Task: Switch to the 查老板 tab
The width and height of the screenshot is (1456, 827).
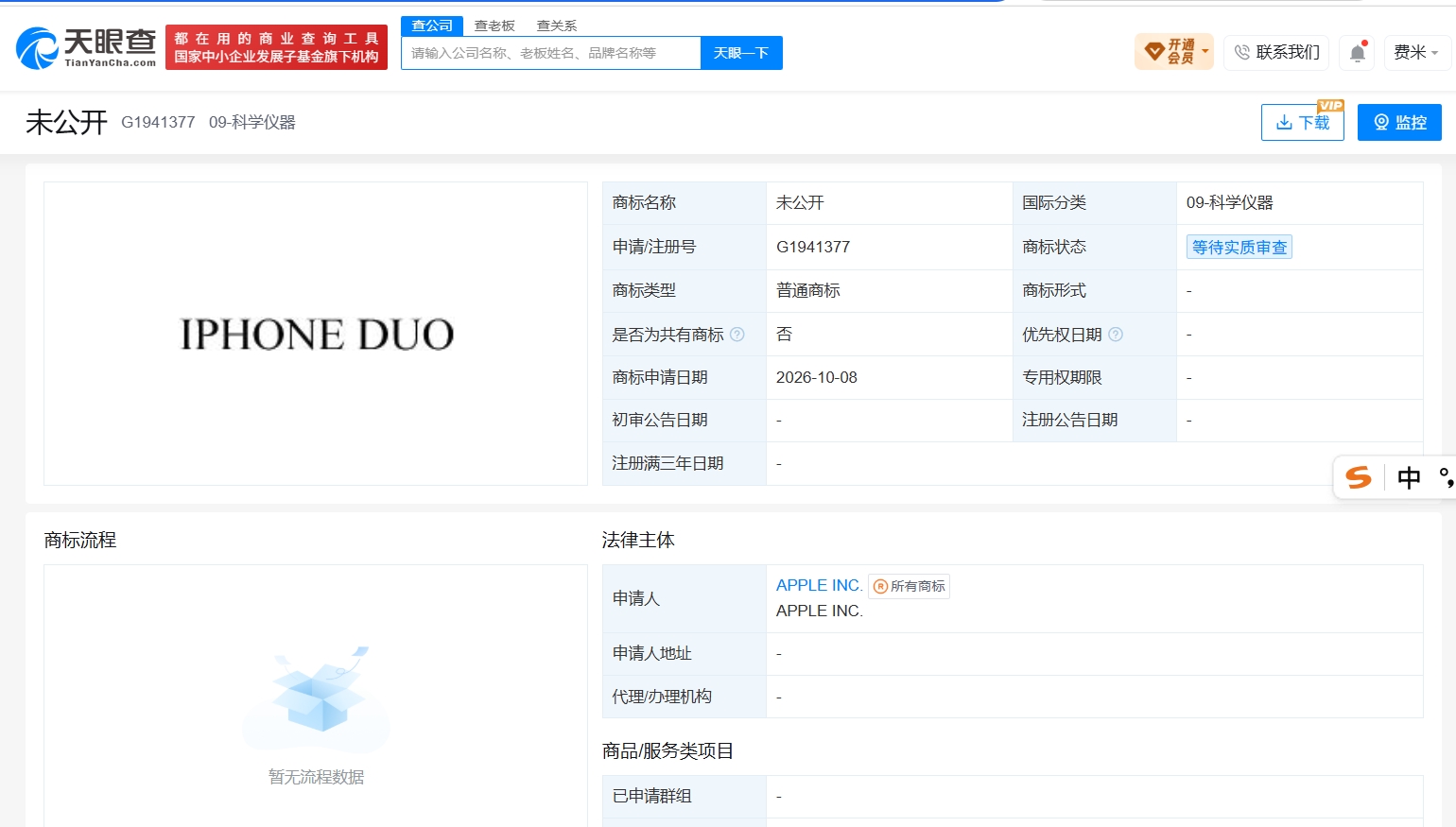Action: [x=494, y=26]
